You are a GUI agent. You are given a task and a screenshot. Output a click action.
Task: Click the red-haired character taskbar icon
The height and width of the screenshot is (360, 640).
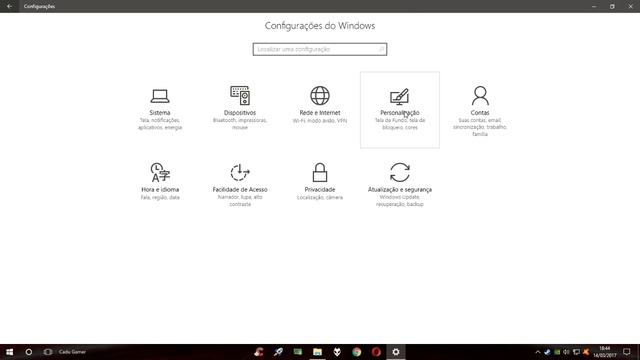click(259, 352)
